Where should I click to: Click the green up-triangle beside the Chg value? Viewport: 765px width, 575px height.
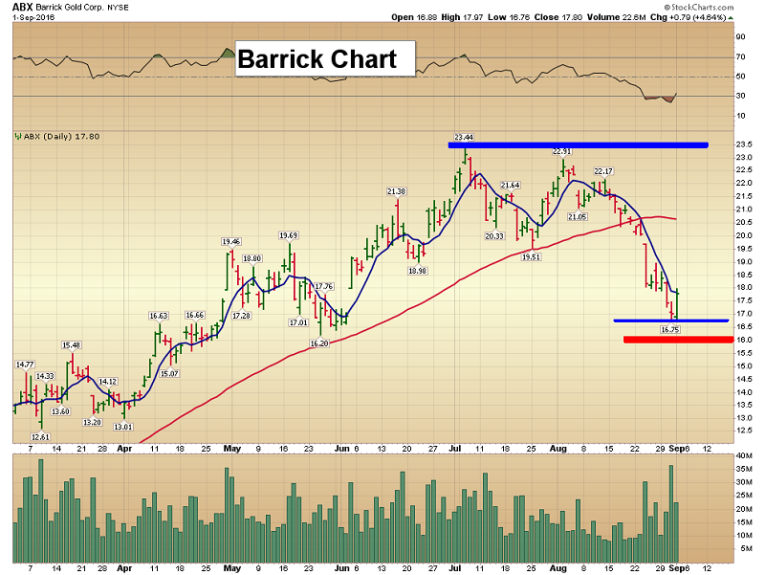coord(731,18)
